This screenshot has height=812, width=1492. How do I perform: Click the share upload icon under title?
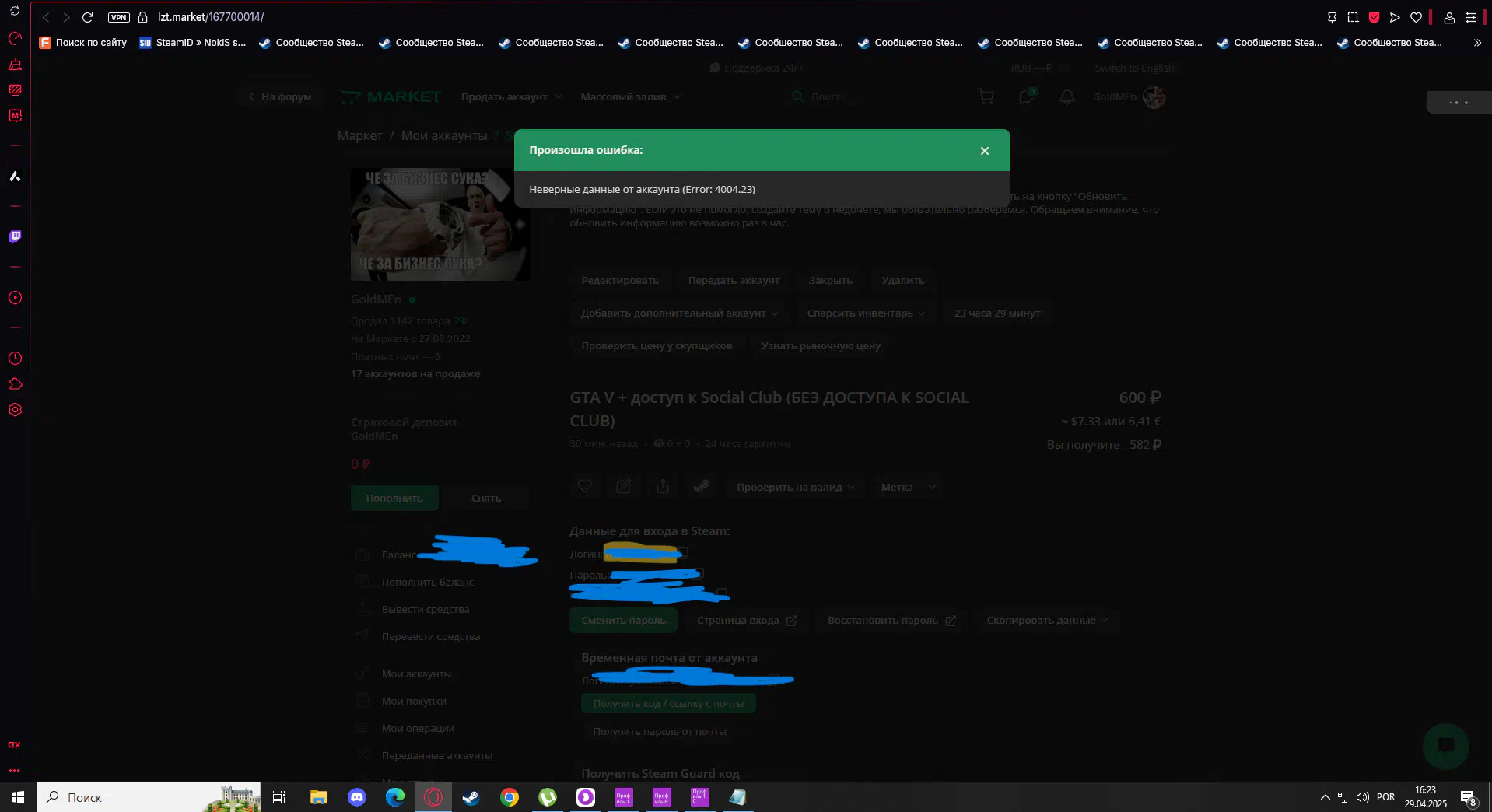663,486
